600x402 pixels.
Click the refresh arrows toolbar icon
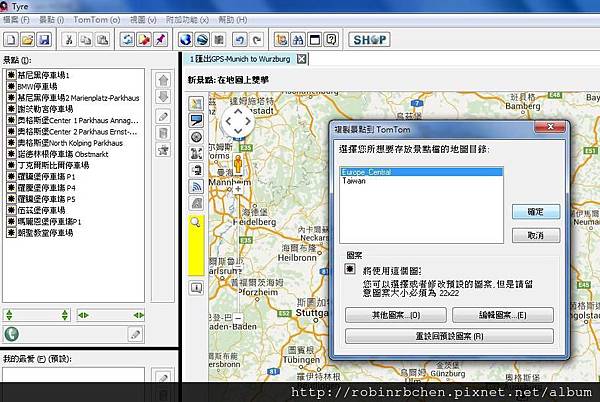[127, 39]
